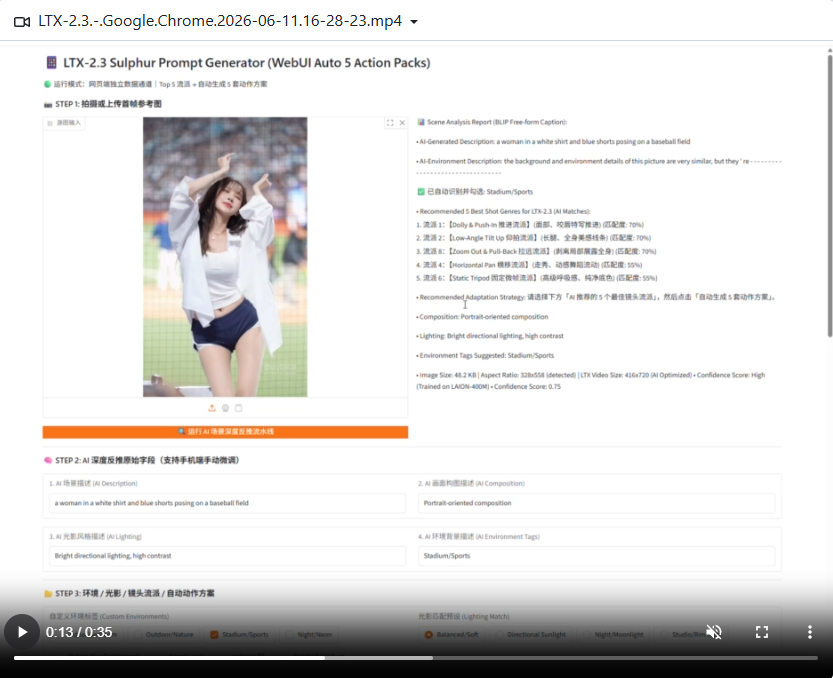833x678 pixels.
Task: Click the STEP 3 heading folder icon
Action: pyautogui.click(x=48, y=594)
